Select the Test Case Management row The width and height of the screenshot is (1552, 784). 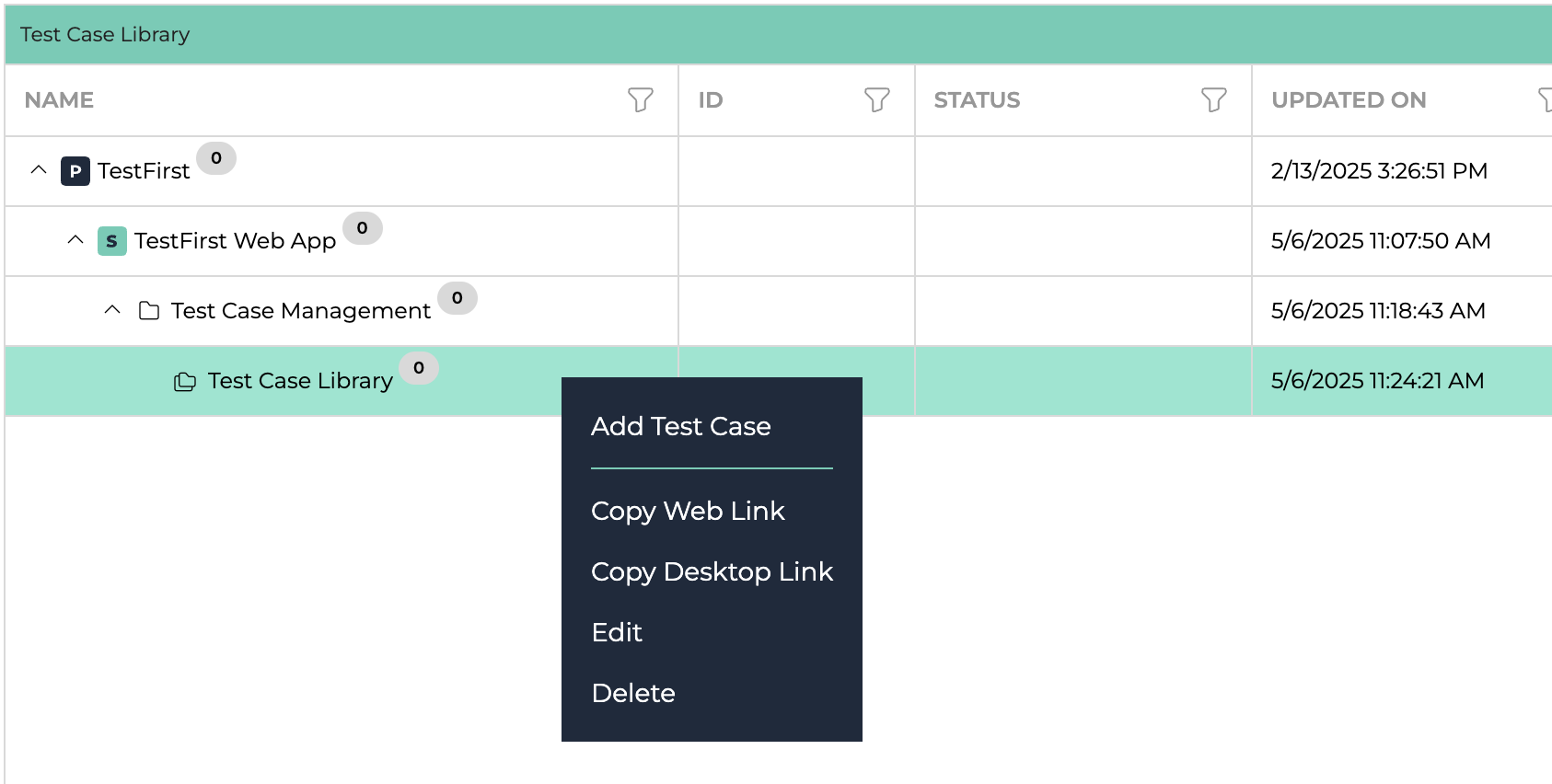click(x=778, y=311)
